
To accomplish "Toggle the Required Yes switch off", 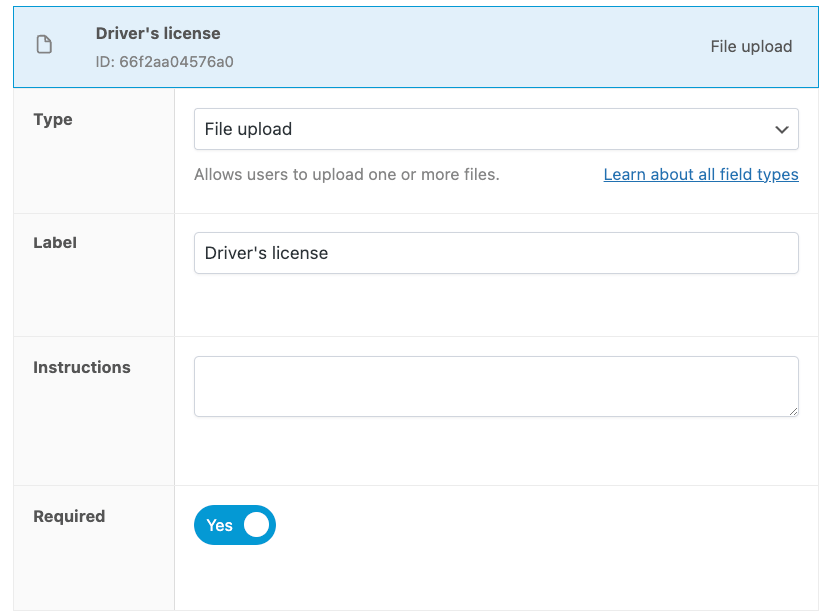I will click(234, 525).
